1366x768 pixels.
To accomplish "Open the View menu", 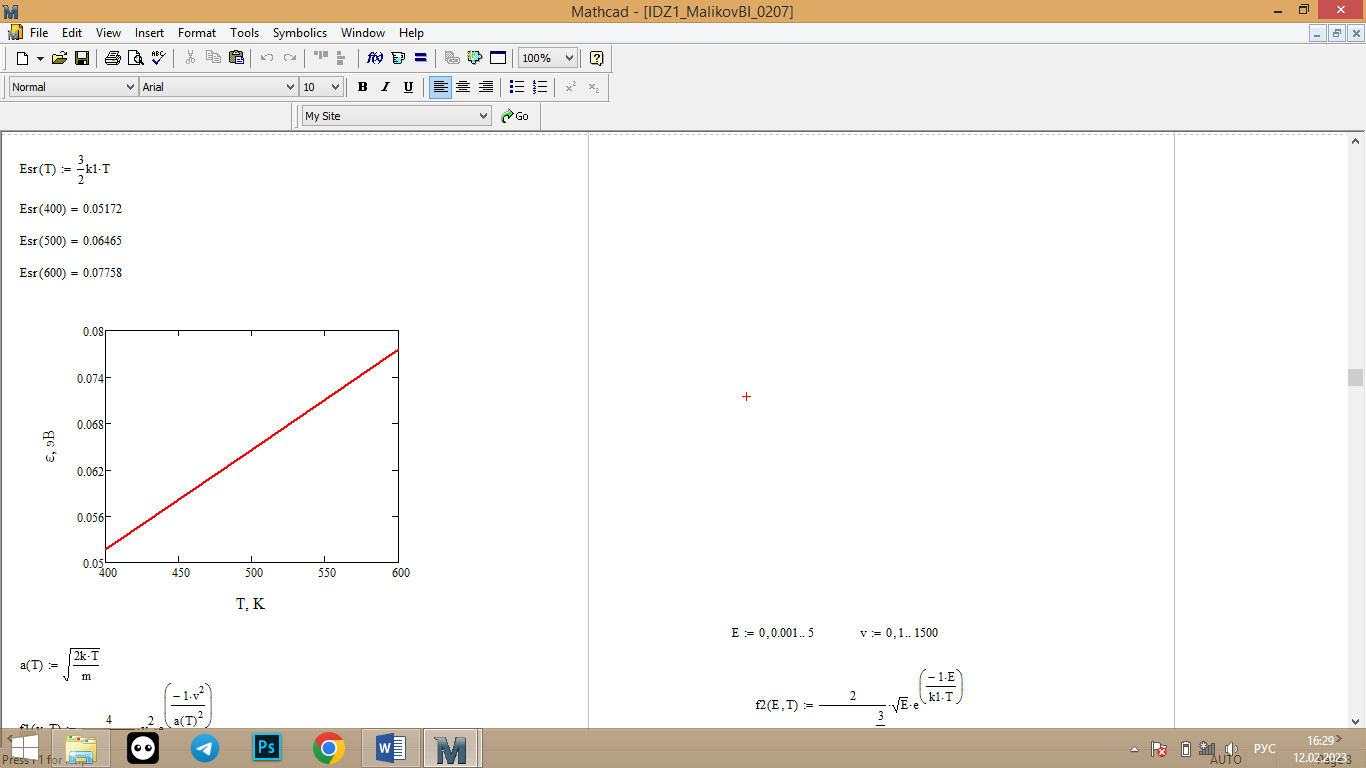I will [108, 33].
